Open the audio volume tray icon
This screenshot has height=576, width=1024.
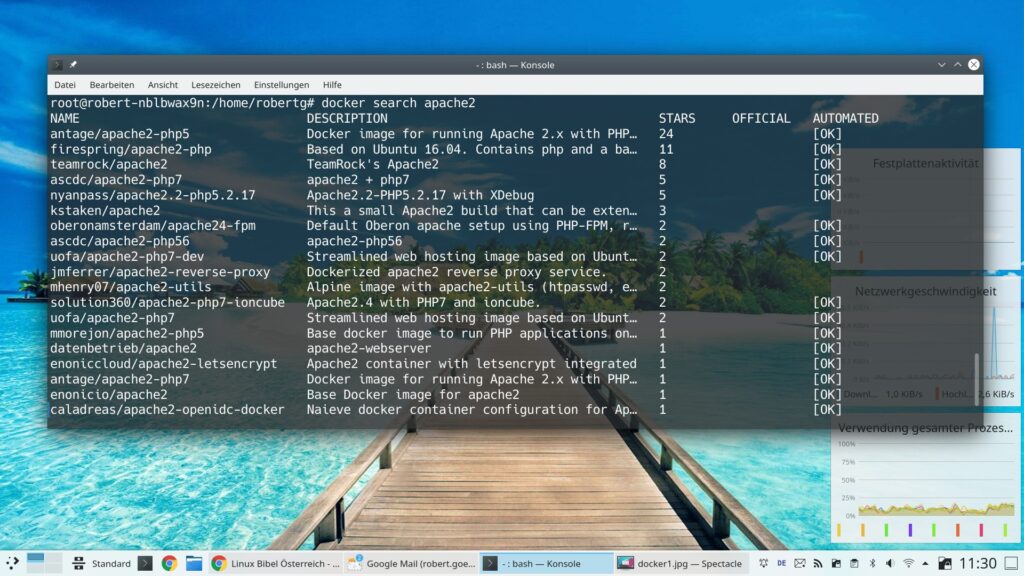[889, 563]
